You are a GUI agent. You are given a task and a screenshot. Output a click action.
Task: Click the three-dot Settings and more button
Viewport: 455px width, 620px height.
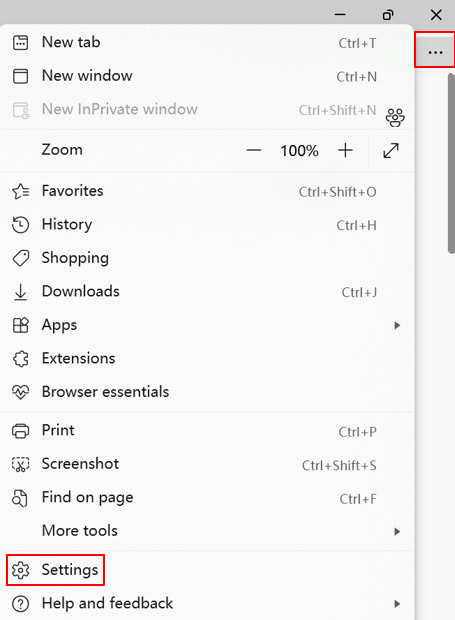[x=435, y=52]
